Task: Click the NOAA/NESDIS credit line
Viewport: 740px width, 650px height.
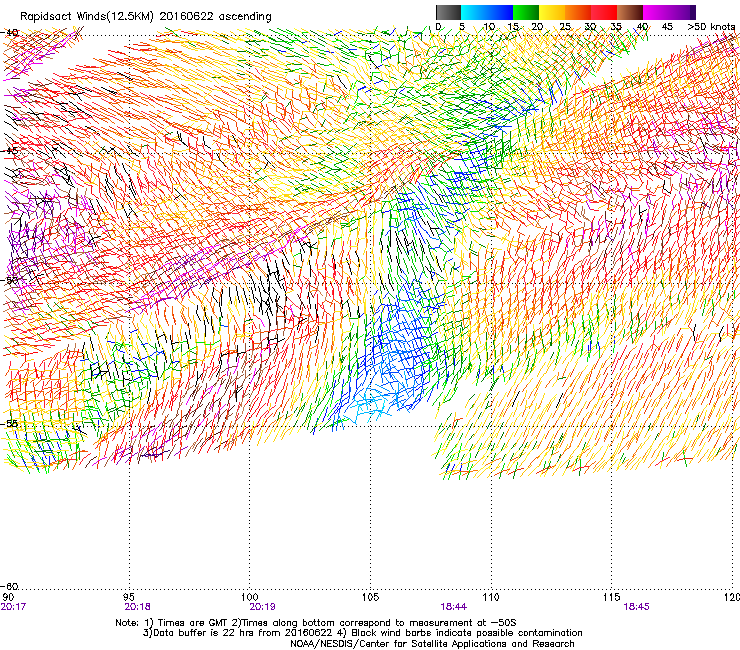Action: 432,644
